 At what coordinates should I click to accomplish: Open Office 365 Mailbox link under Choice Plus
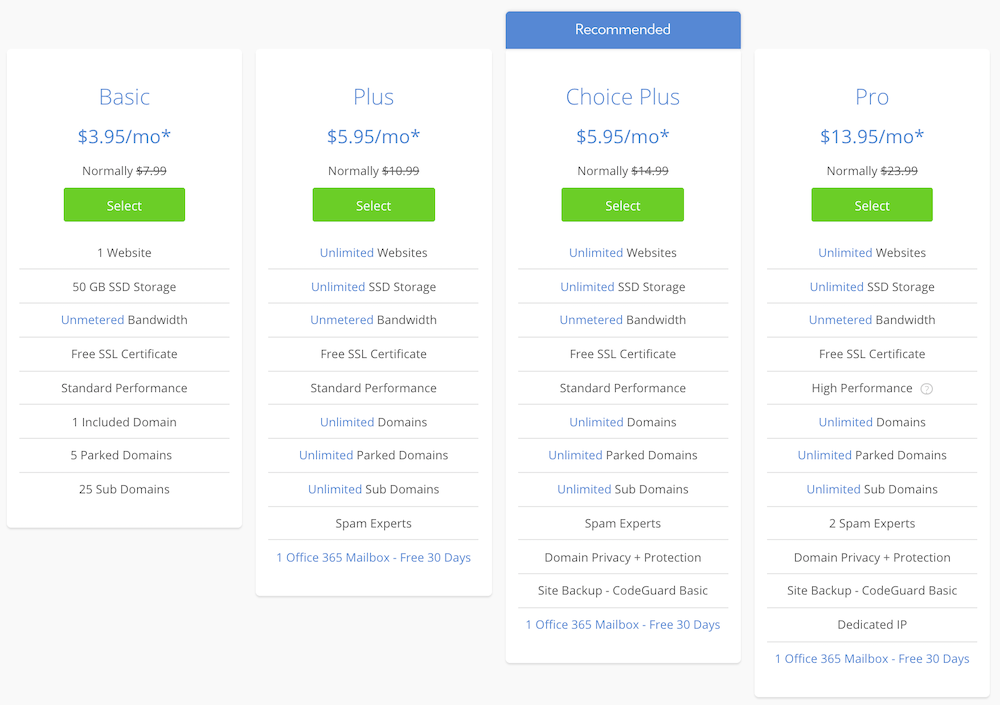[623, 625]
